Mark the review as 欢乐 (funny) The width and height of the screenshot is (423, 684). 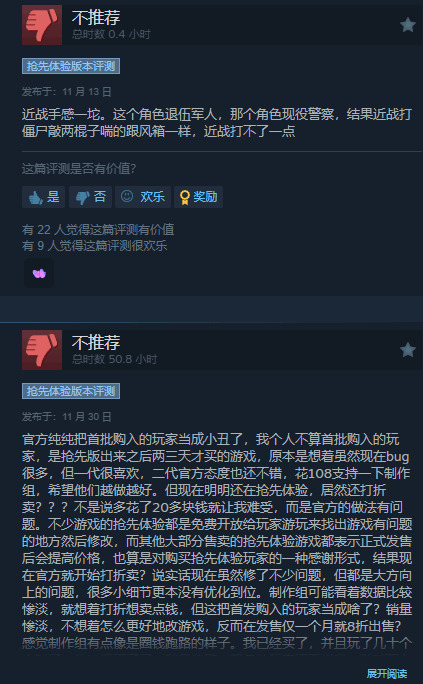click(x=143, y=197)
